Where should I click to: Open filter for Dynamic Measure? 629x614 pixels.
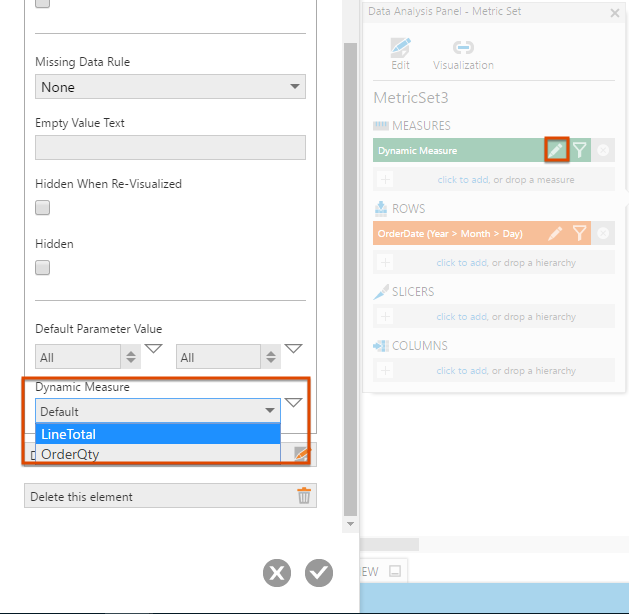pyautogui.click(x=580, y=150)
